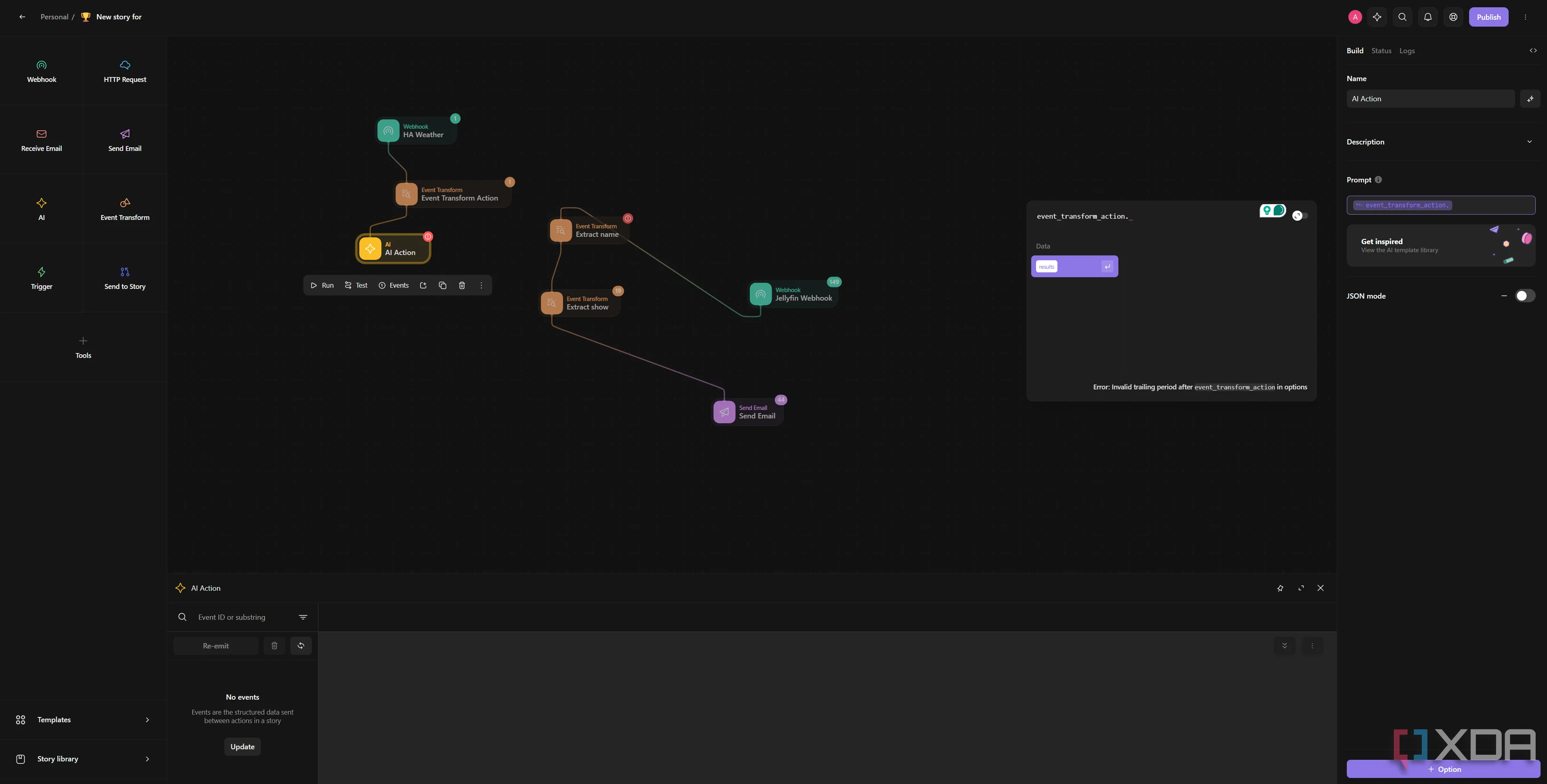Click the refresh events icon
Screen dimensions: 1547x784
pos(301,646)
